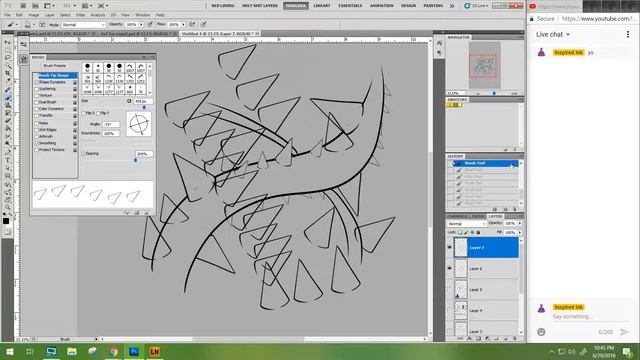Click the brush Size value field
The width and height of the screenshot is (640, 360).
pyautogui.click(x=143, y=101)
